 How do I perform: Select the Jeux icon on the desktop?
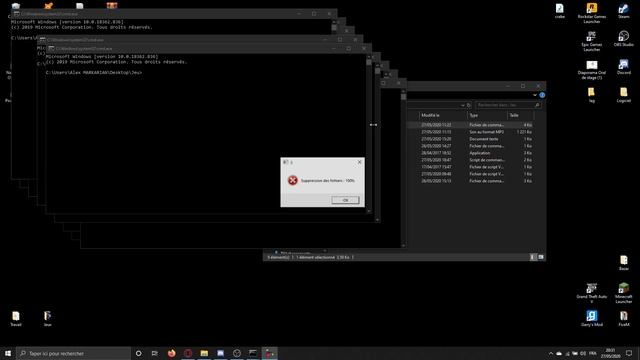tap(47, 319)
